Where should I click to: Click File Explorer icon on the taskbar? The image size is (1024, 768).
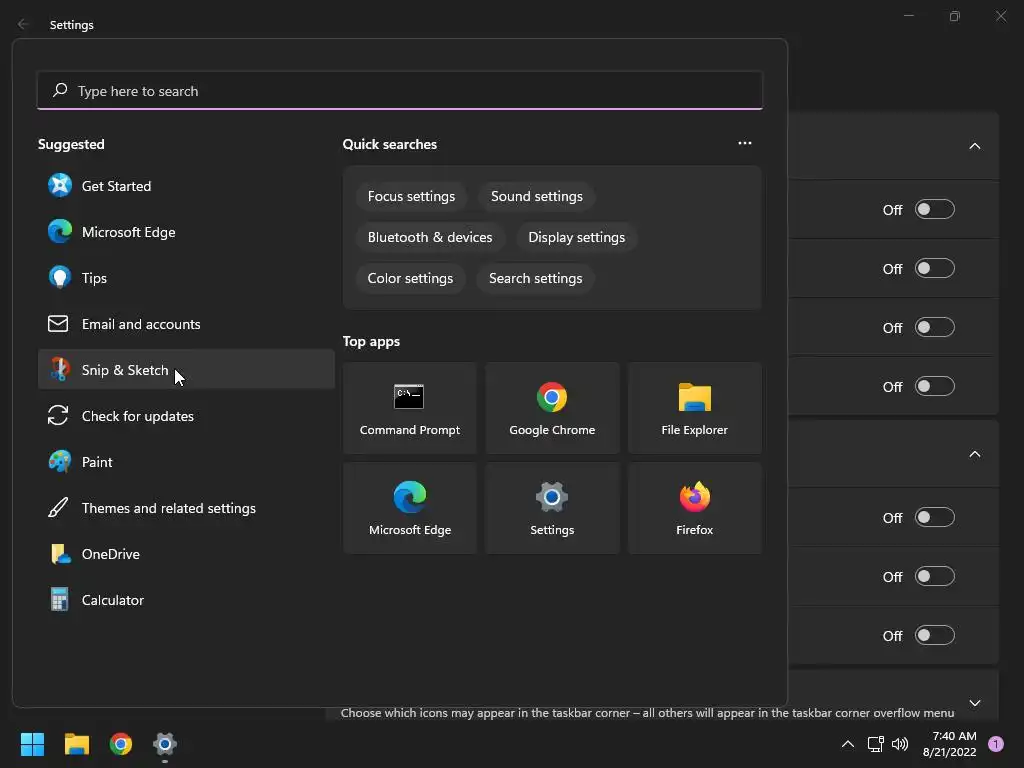coord(76,744)
